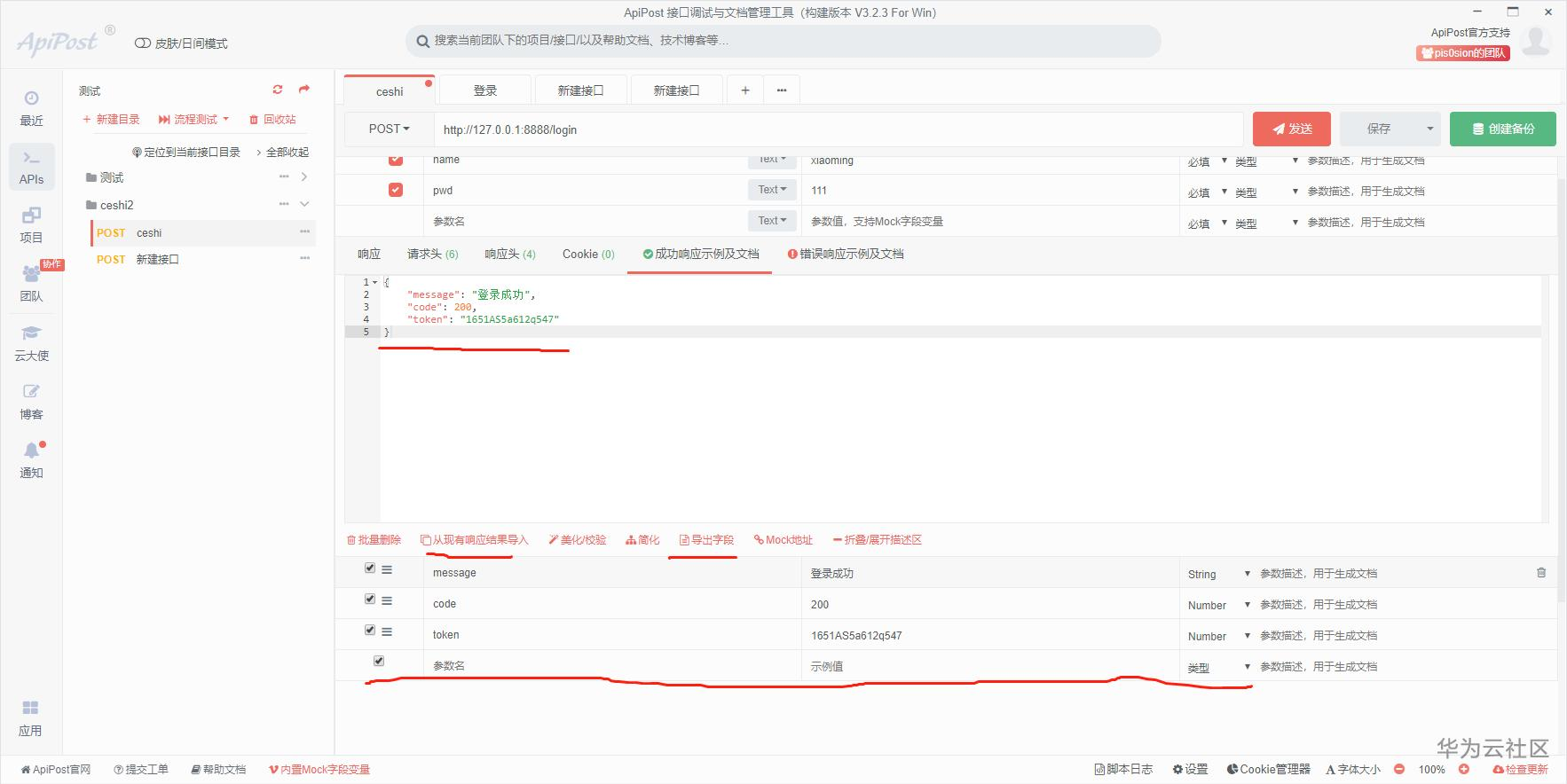Click the request URL input field
This screenshot has width=1567, height=784.
839,129
